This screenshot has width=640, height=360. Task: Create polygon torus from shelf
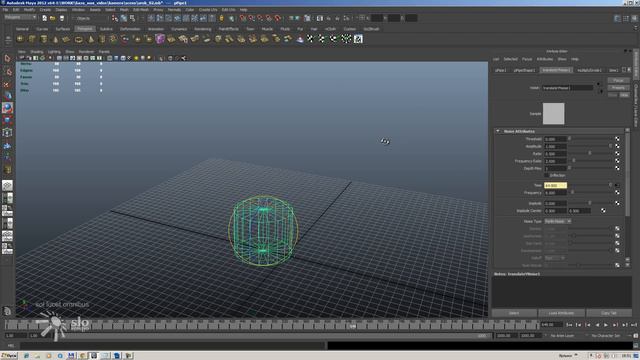78,39
